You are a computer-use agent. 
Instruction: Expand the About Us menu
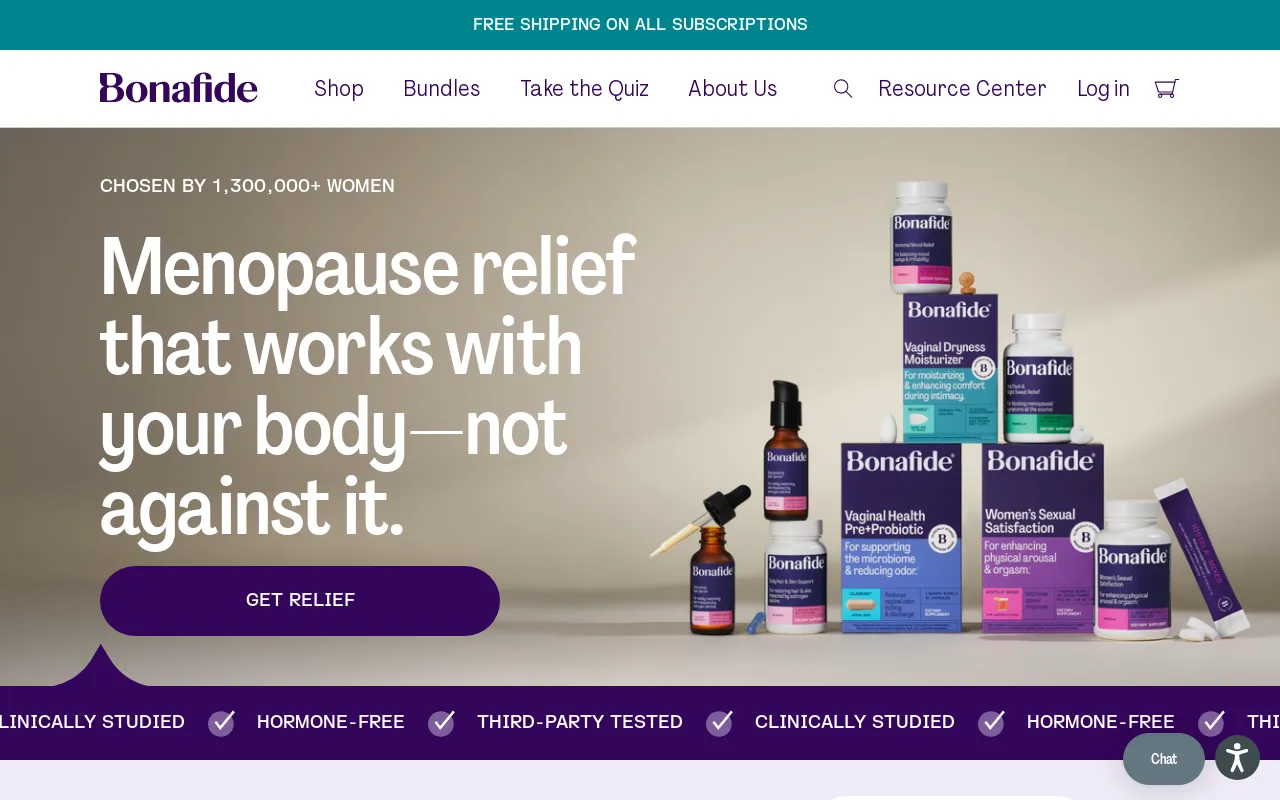click(x=732, y=89)
